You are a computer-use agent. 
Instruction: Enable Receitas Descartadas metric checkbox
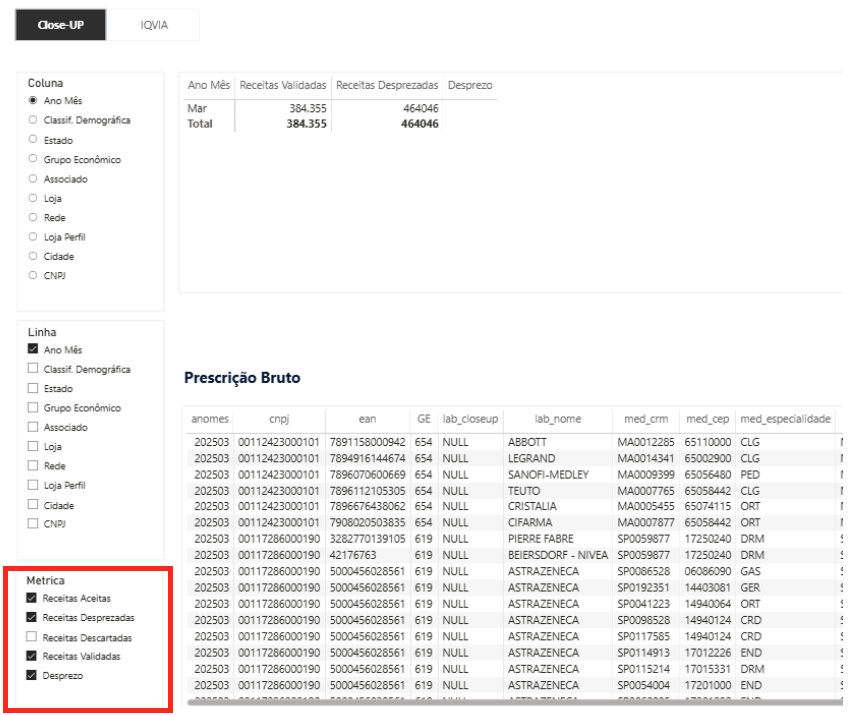pos(33,637)
